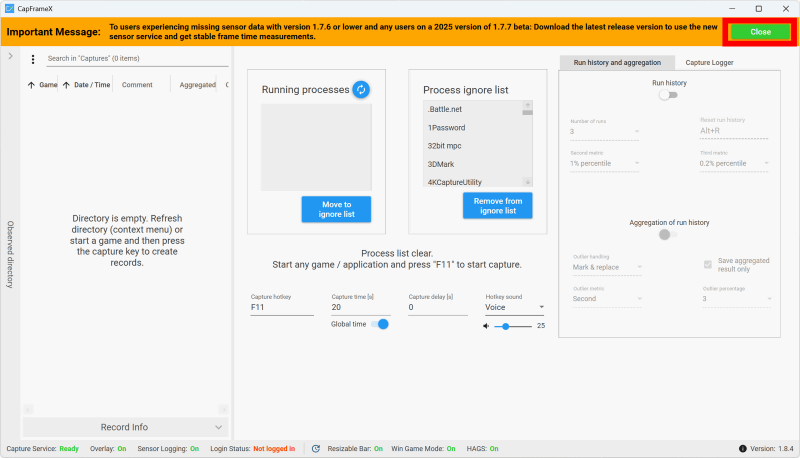Viewport: 800px width, 458px height.
Task: Switch to the Capture Logger tab
Action: tap(708, 62)
